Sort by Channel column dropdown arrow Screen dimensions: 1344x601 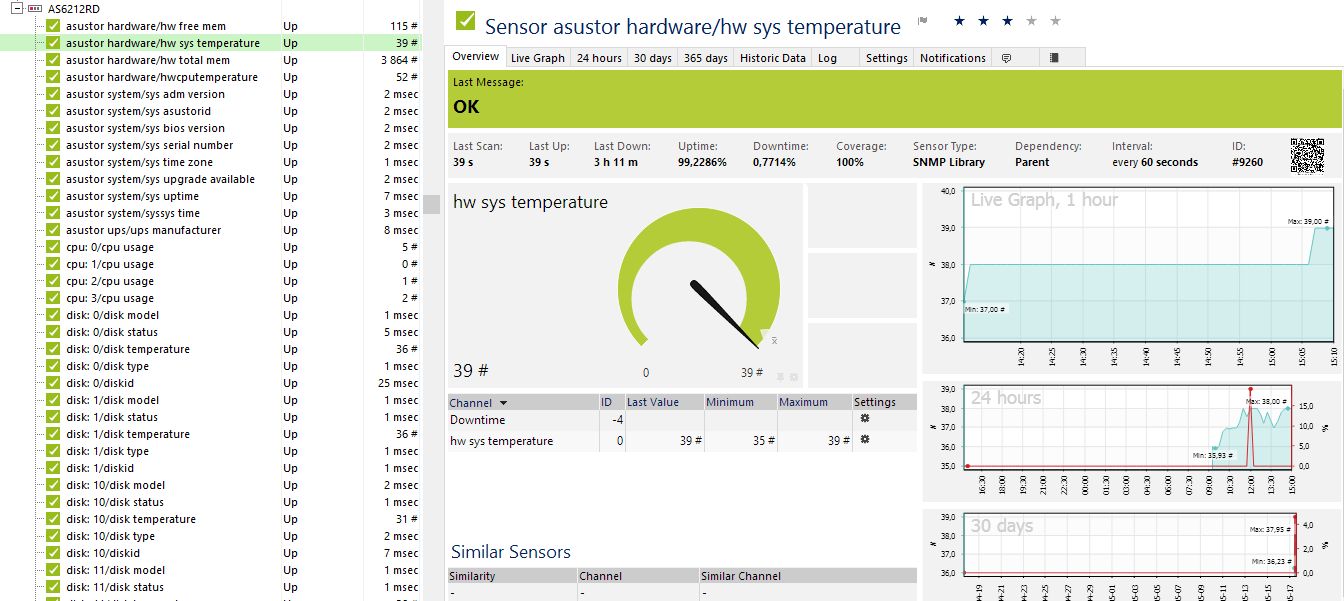(503, 403)
